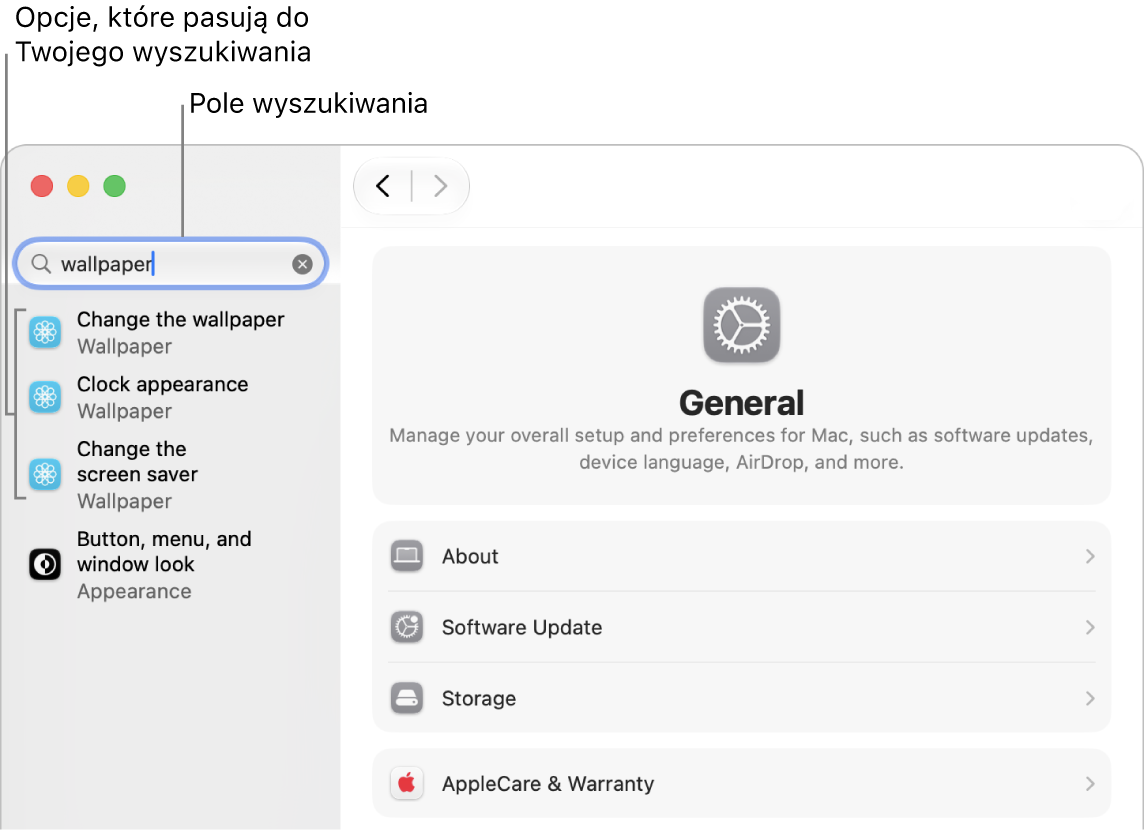Click the large General gear icon
Viewport: 1144px width, 830px height.
(x=741, y=325)
